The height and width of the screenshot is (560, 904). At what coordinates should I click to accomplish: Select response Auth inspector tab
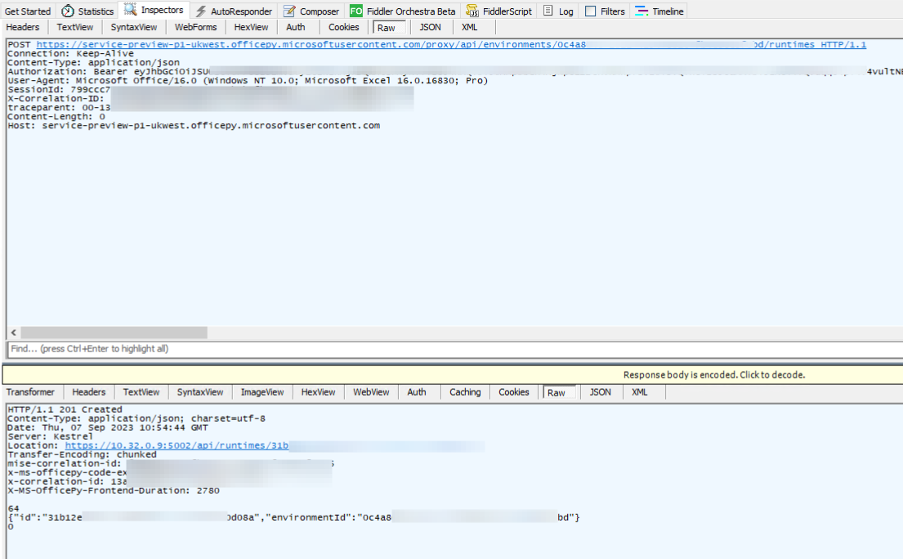point(417,392)
